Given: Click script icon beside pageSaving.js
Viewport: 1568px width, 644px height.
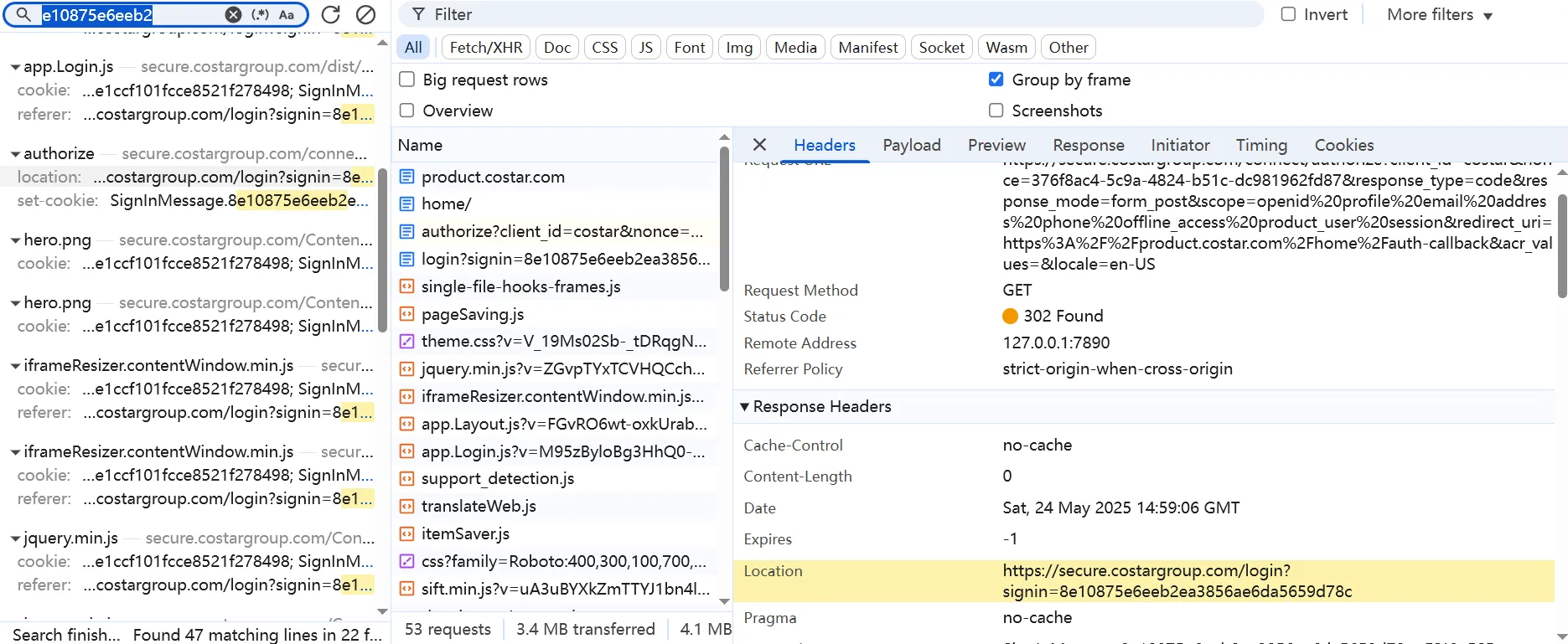Looking at the screenshot, I should tap(406, 314).
